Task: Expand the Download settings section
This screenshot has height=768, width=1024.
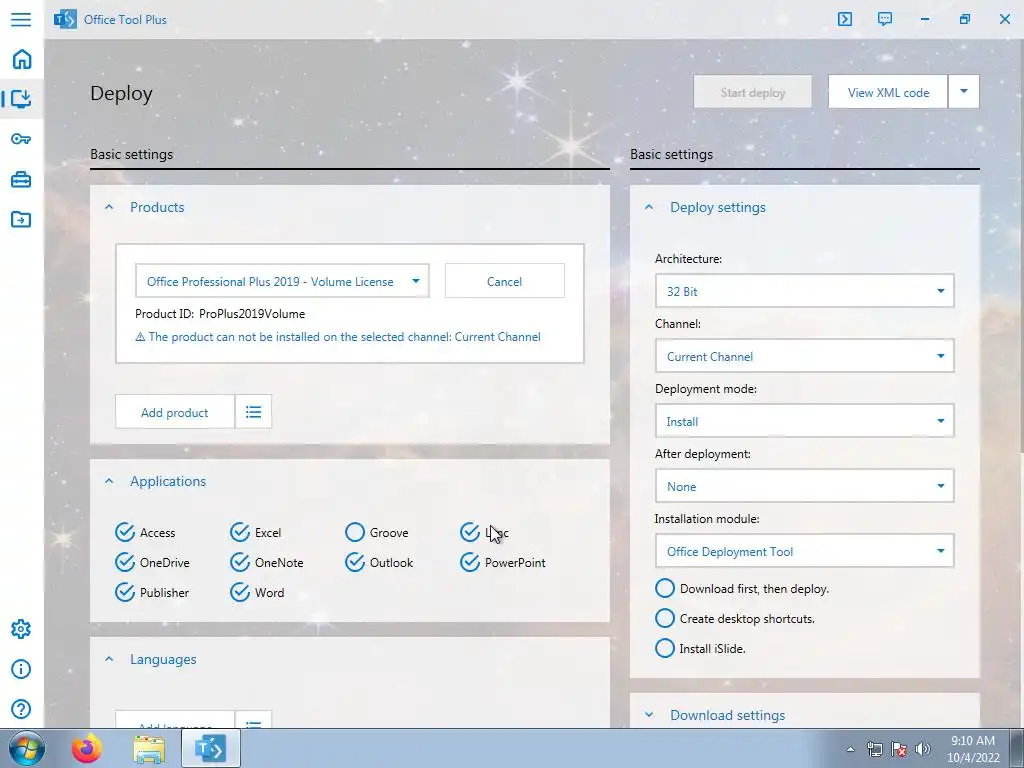Action: click(x=648, y=715)
